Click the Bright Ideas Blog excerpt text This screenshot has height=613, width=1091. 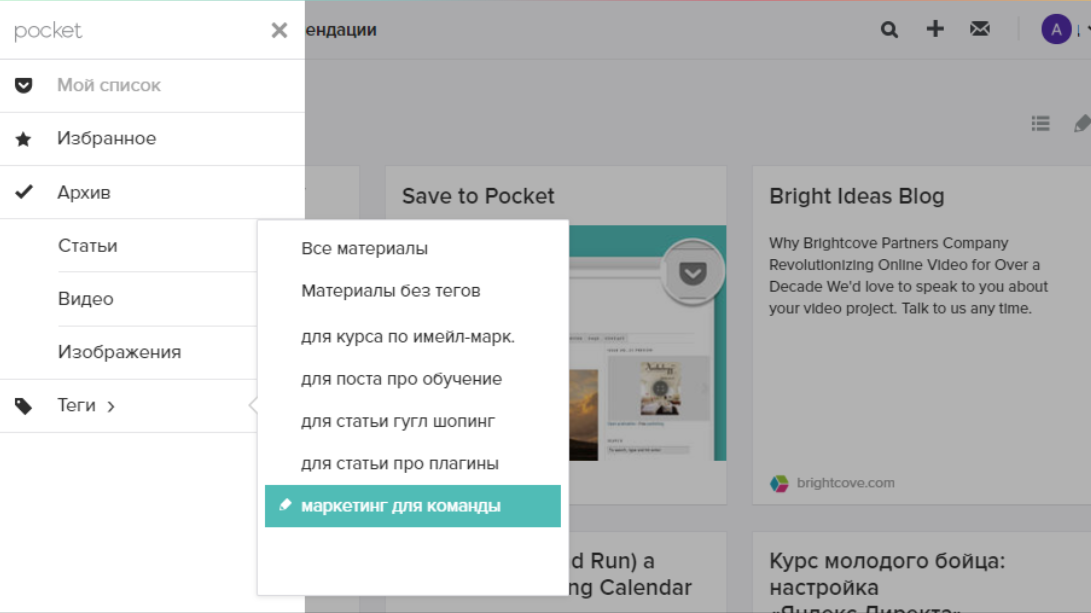pos(908,276)
